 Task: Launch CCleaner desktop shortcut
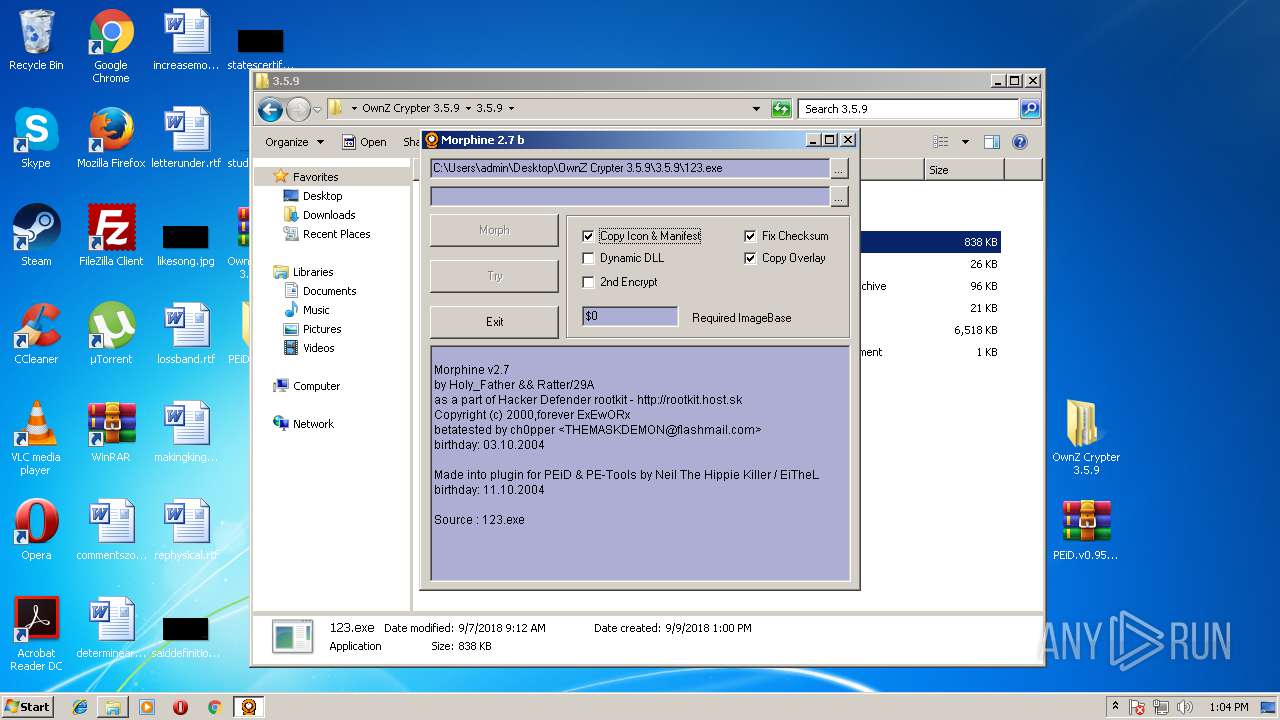coord(36,334)
